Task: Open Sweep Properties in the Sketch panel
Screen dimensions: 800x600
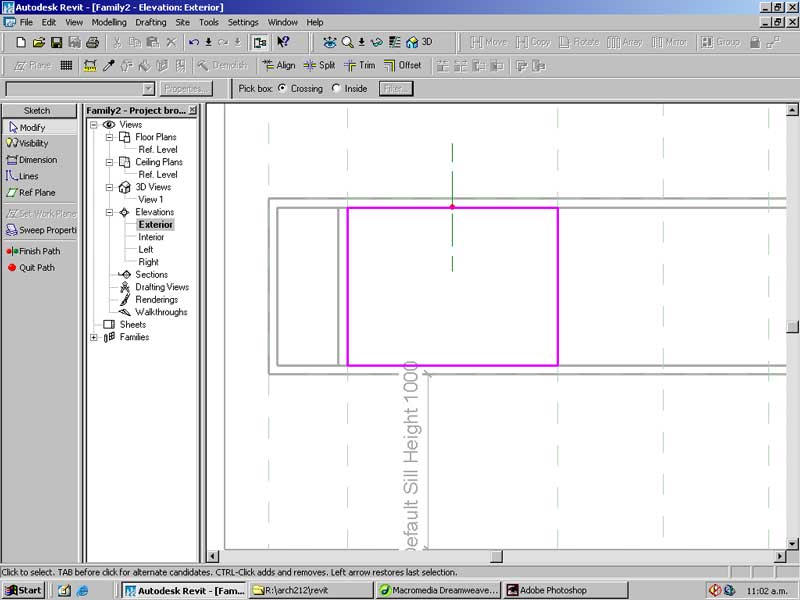Action: point(39,230)
